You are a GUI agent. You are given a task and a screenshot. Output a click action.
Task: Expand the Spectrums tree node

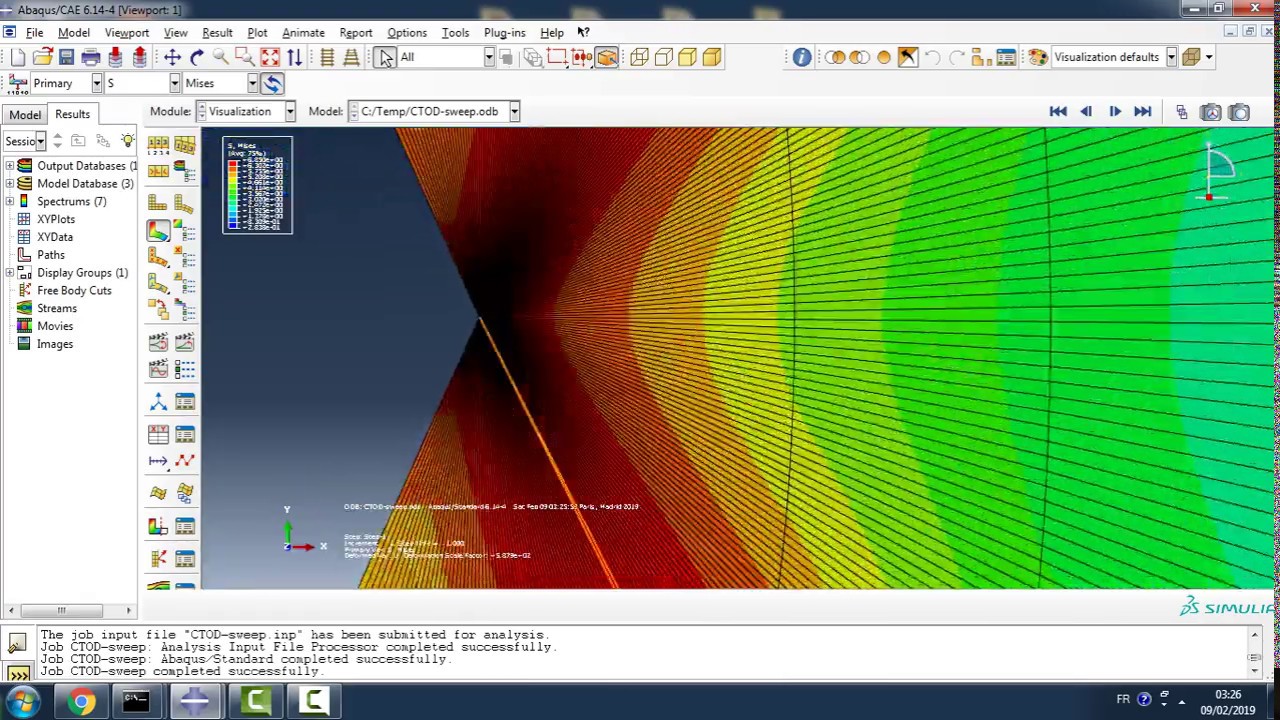pyautogui.click(x=10, y=202)
